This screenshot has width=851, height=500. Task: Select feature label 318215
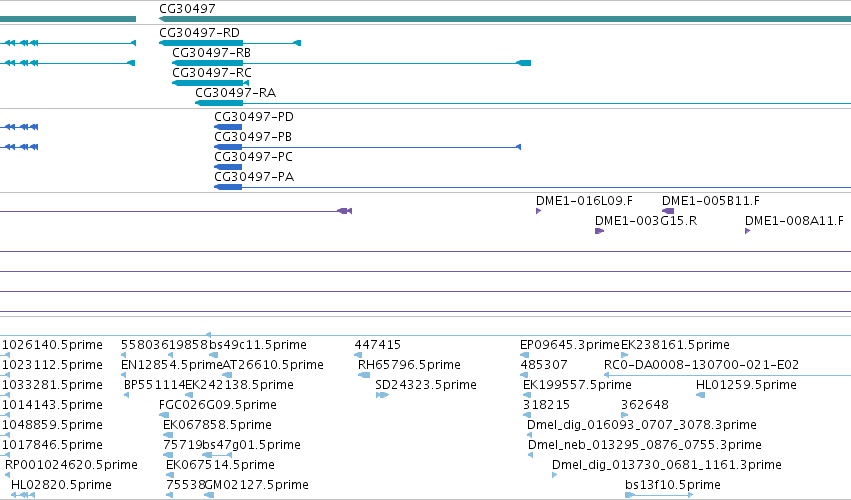[547, 405]
